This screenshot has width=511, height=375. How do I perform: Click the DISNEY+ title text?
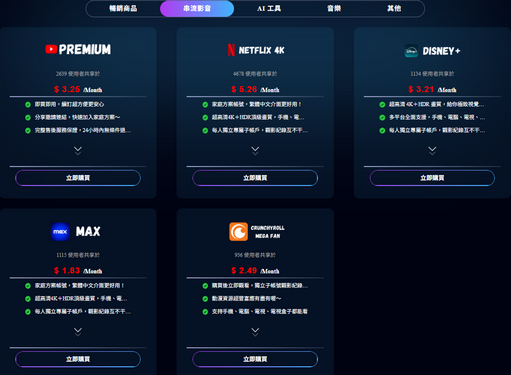[x=441, y=51]
